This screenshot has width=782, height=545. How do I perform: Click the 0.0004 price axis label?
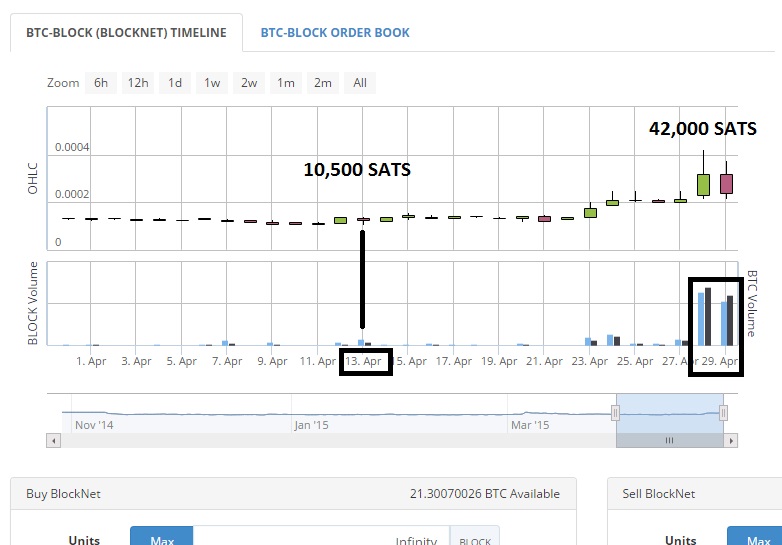[72, 147]
